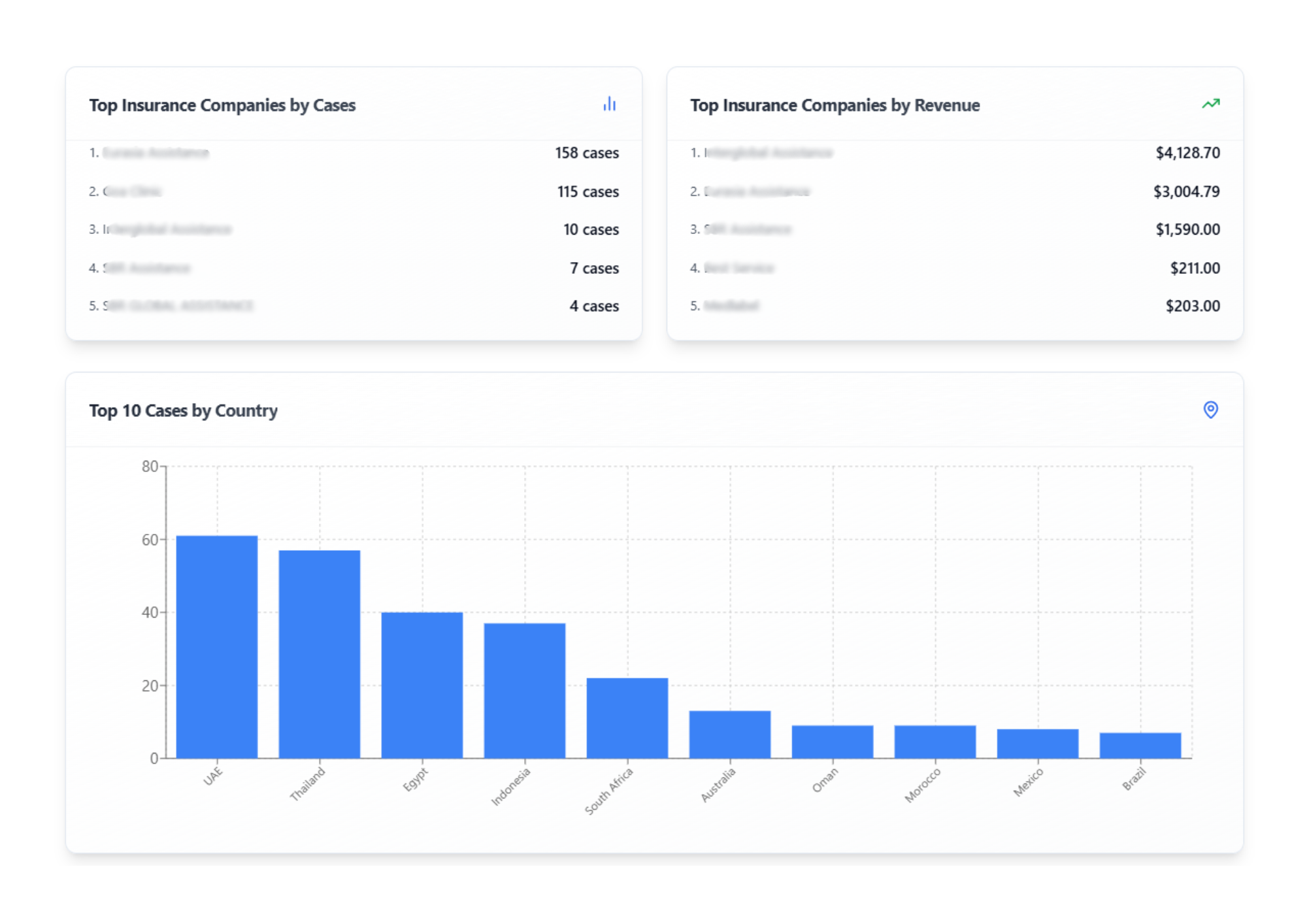Click the bar chart icon on Top Insurance Companies by Cases
Image resolution: width=1307 pixels, height=924 pixels.
click(x=609, y=105)
